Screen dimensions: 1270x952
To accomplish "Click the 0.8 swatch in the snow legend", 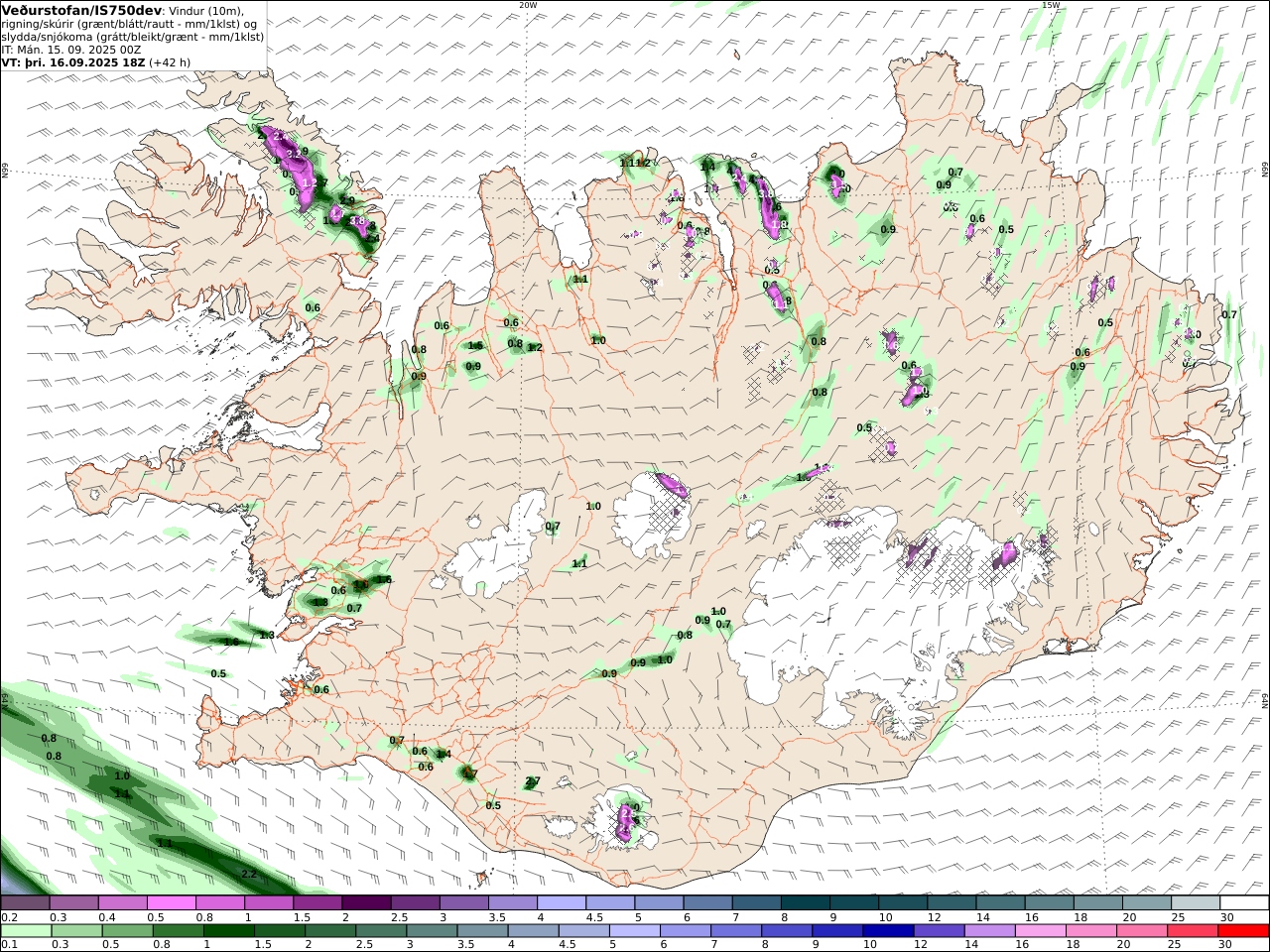I will pos(219,903).
